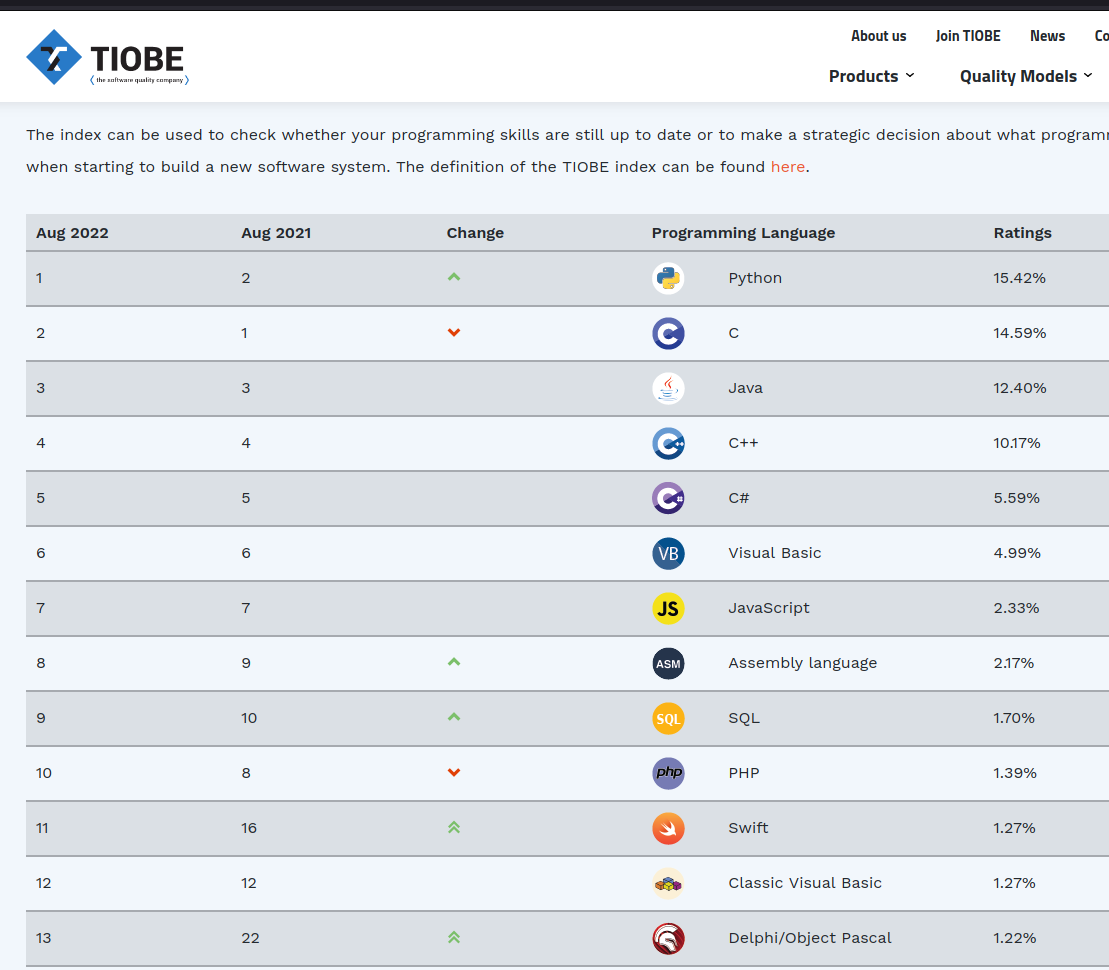Click Delphi's Aug 2021 rank 22
1109x970 pixels.
point(250,938)
